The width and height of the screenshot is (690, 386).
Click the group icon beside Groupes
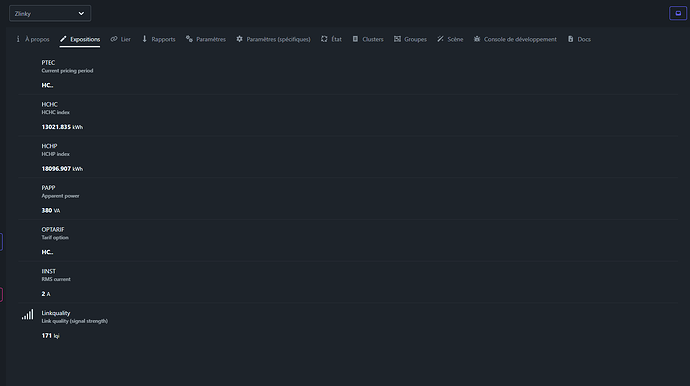(x=397, y=39)
